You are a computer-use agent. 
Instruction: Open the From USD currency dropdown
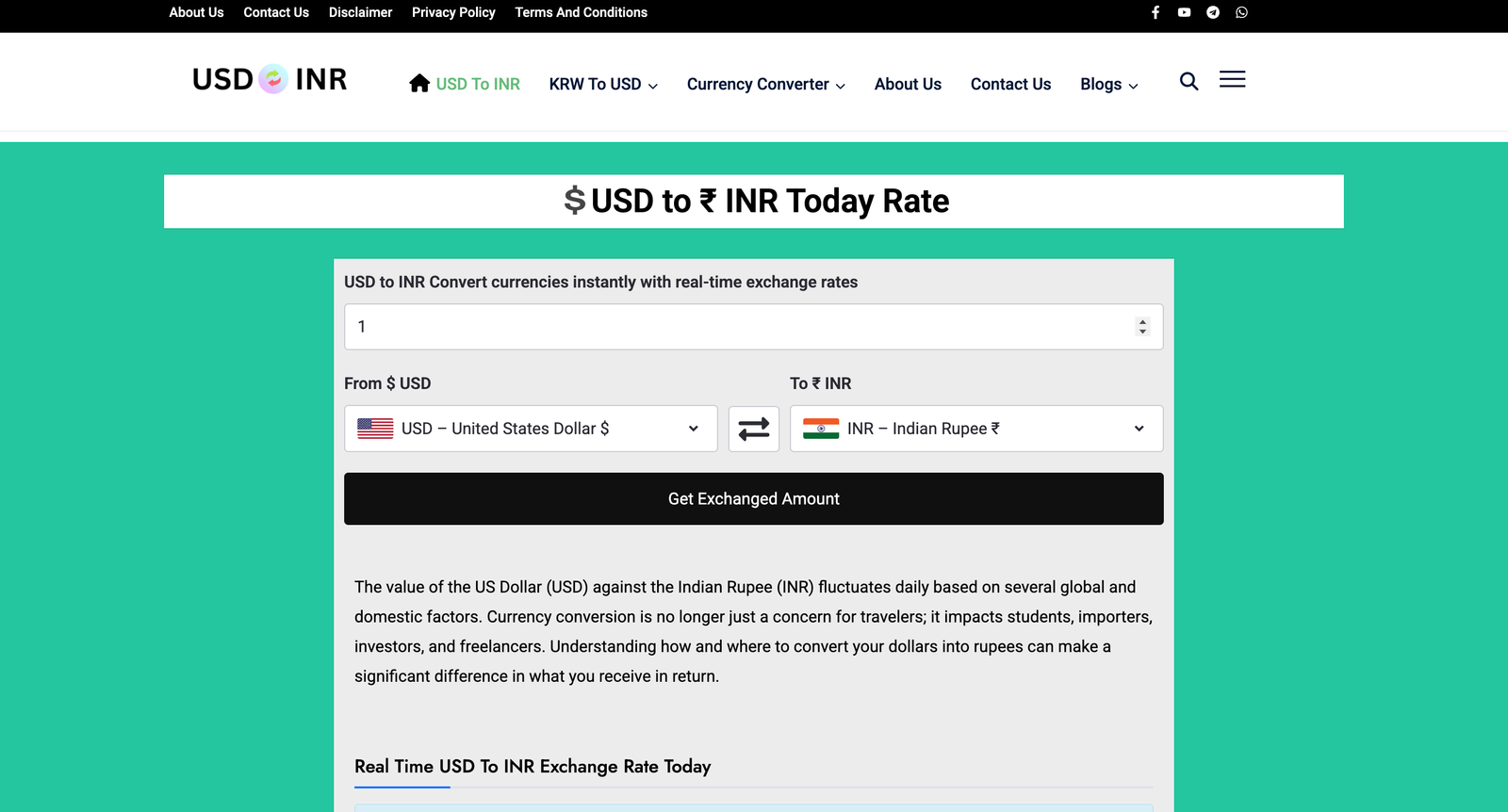[530, 429]
